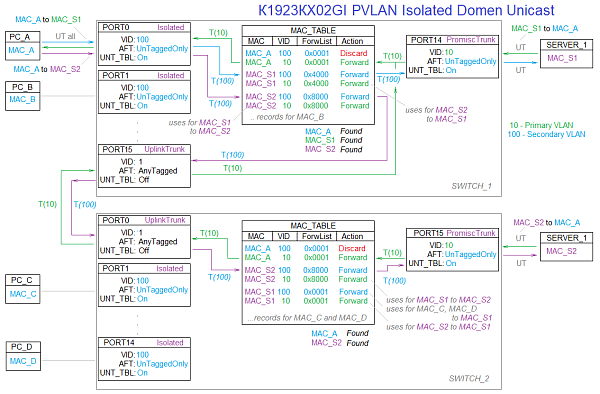Select the PC_C box
Screen dimensions: 600x394
point(23,289)
